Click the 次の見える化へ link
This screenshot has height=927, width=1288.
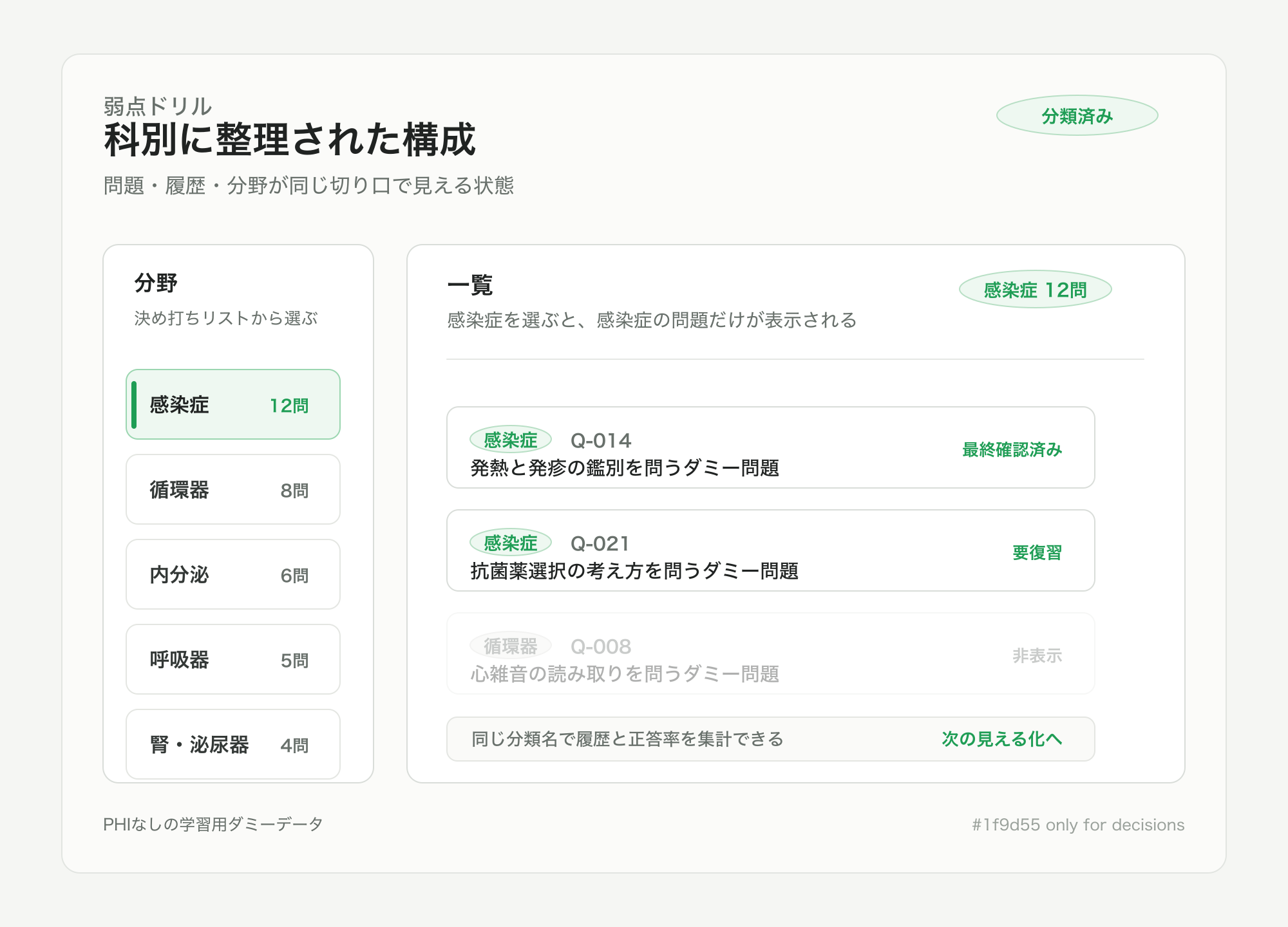click(1002, 739)
